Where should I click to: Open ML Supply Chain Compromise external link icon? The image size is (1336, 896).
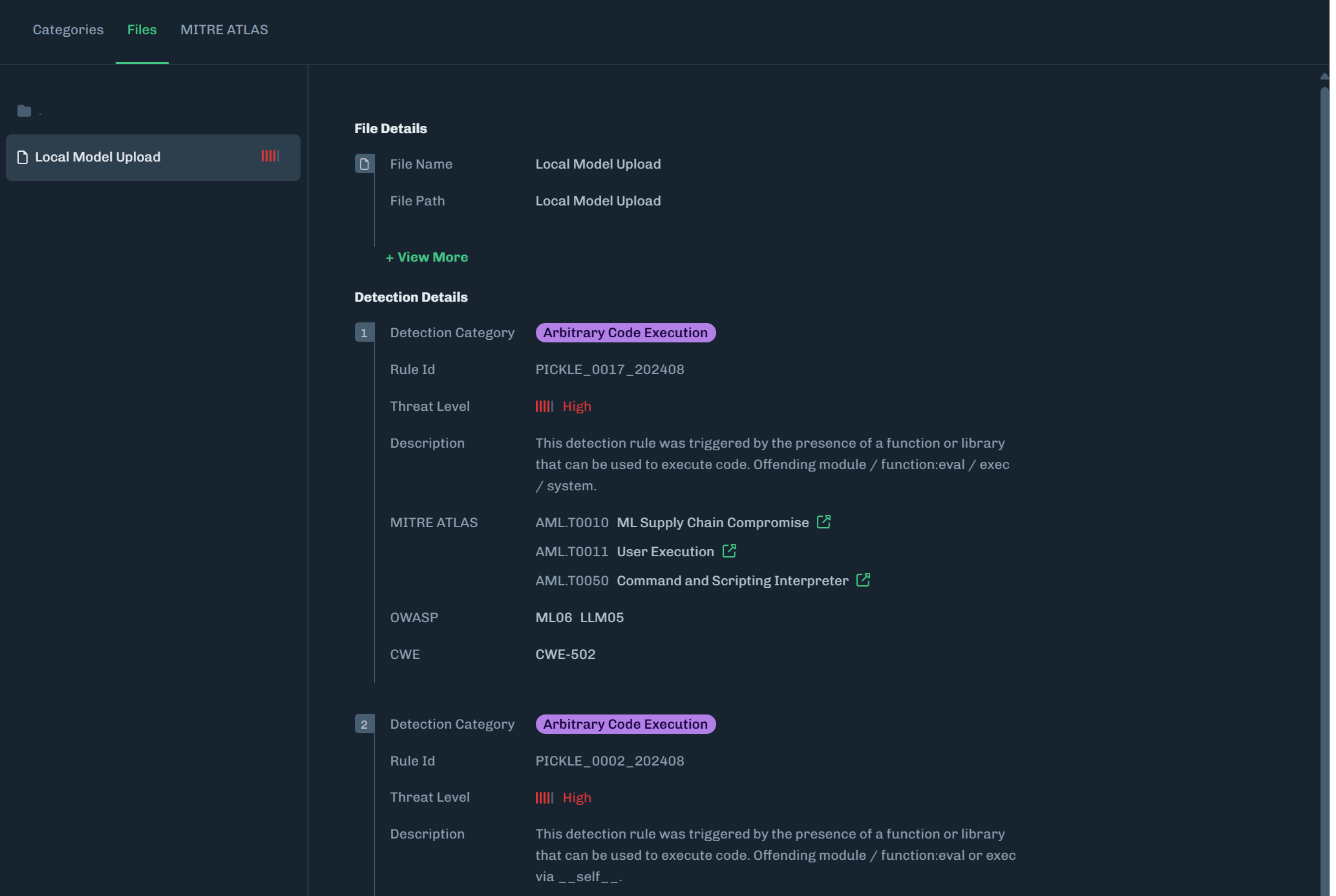tap(823, 522)
